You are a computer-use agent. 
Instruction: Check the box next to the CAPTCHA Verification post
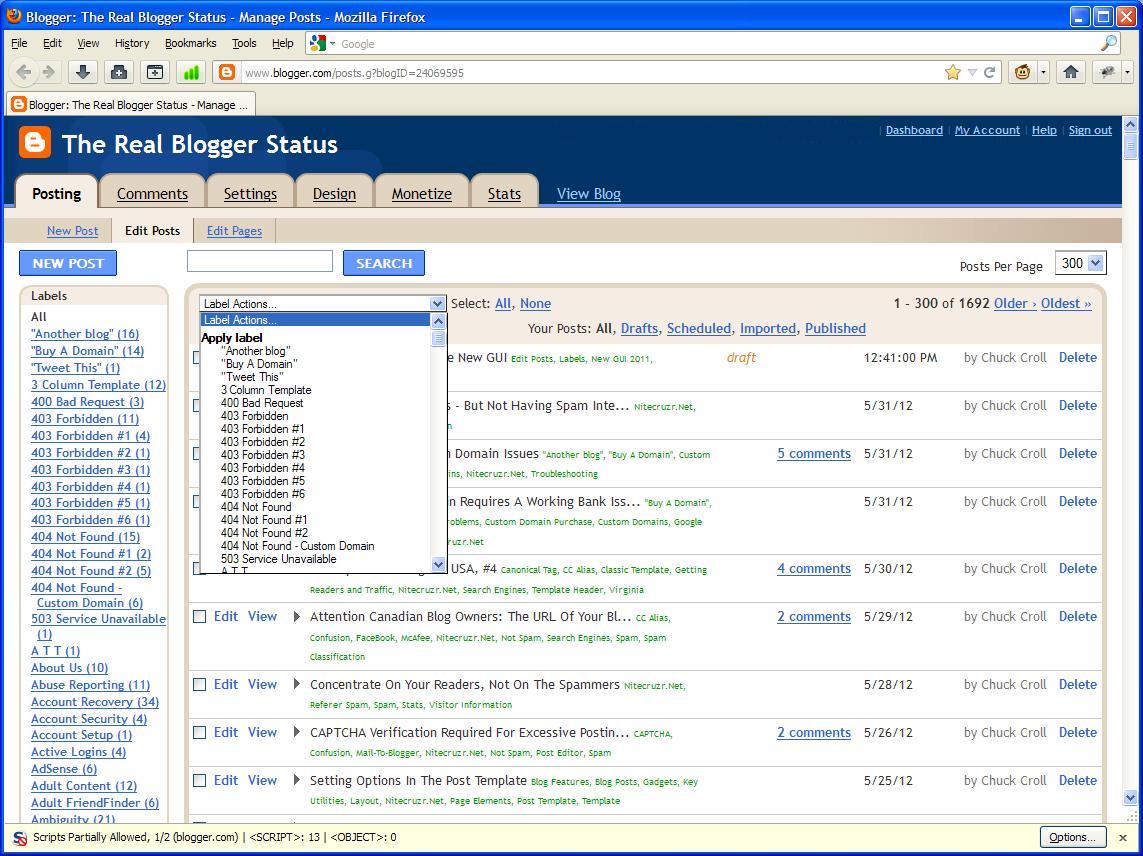coord(199,732)
